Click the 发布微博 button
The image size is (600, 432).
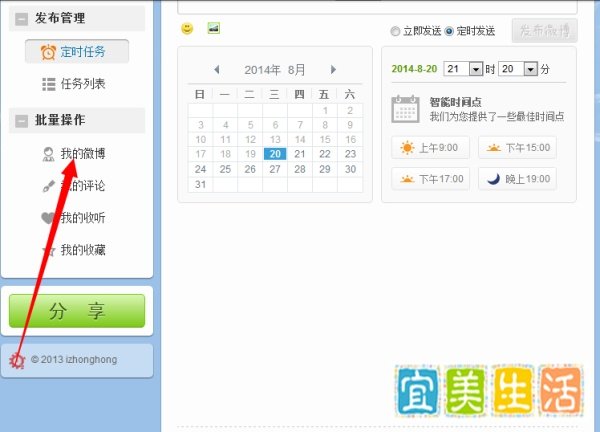coord(545,31)
